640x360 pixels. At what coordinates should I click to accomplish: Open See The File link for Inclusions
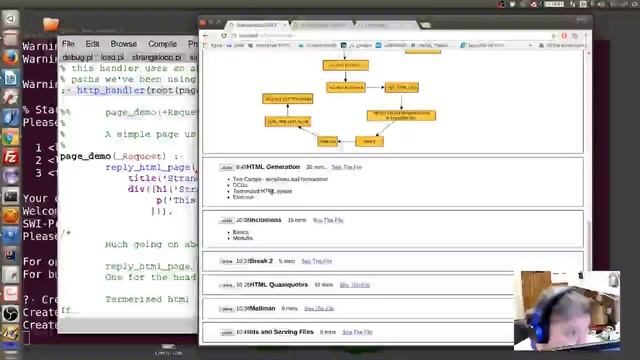coord(328,220)
